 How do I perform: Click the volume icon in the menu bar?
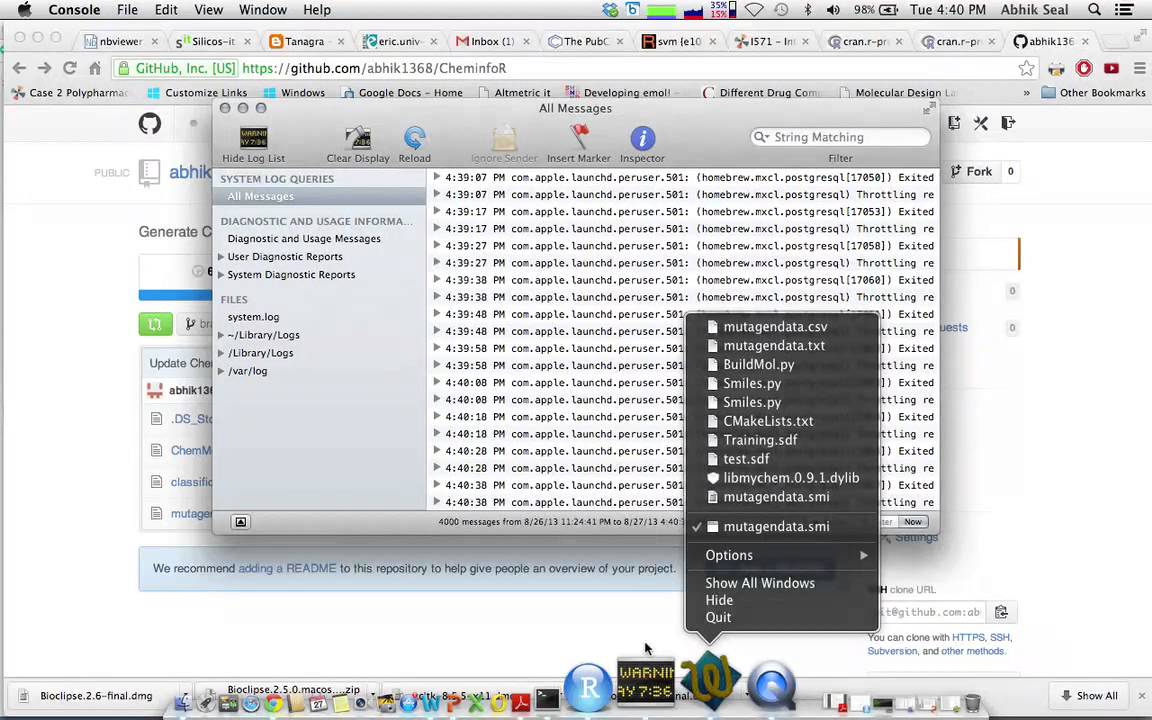coord(833,10)
